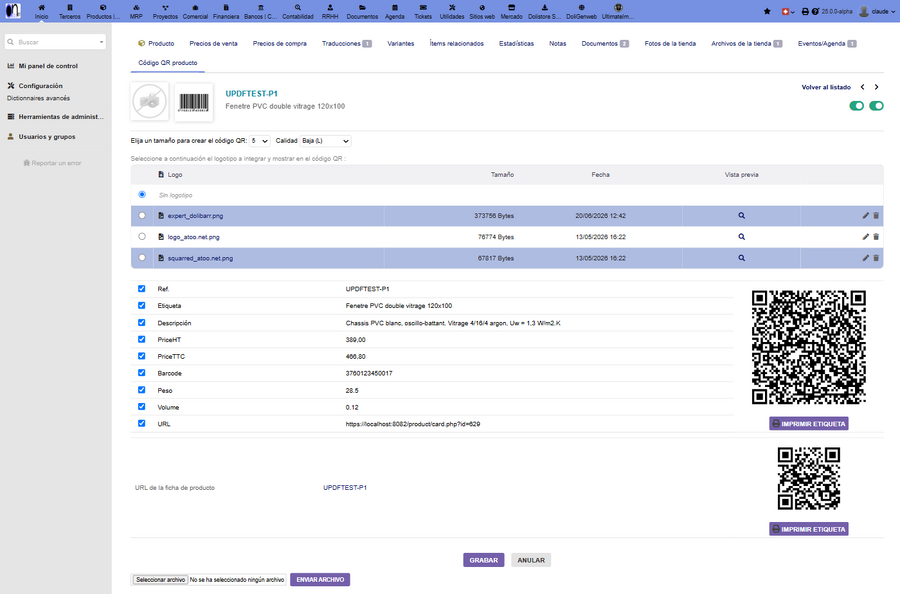
Task: Click the GRABAR button
Action: [483, 560]
